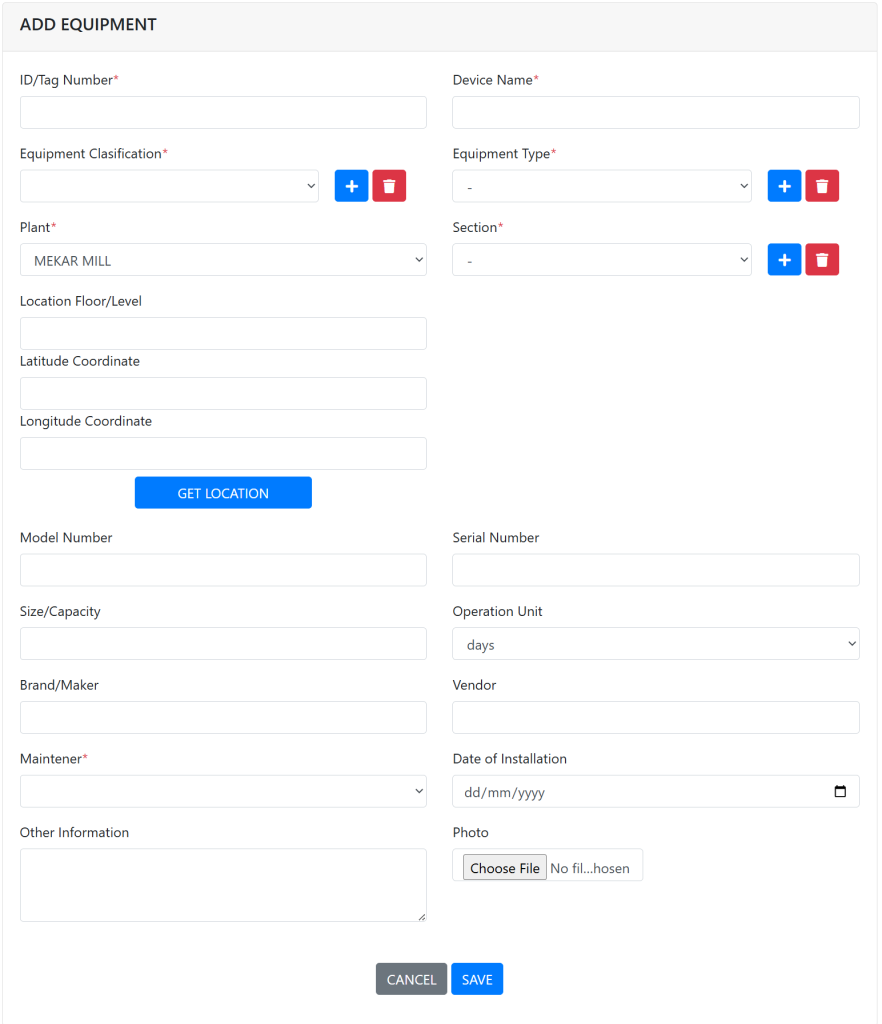The image size is (882, 1024).
Task: Click Choose File for Photo upload
Action: [x=505, y=867]
